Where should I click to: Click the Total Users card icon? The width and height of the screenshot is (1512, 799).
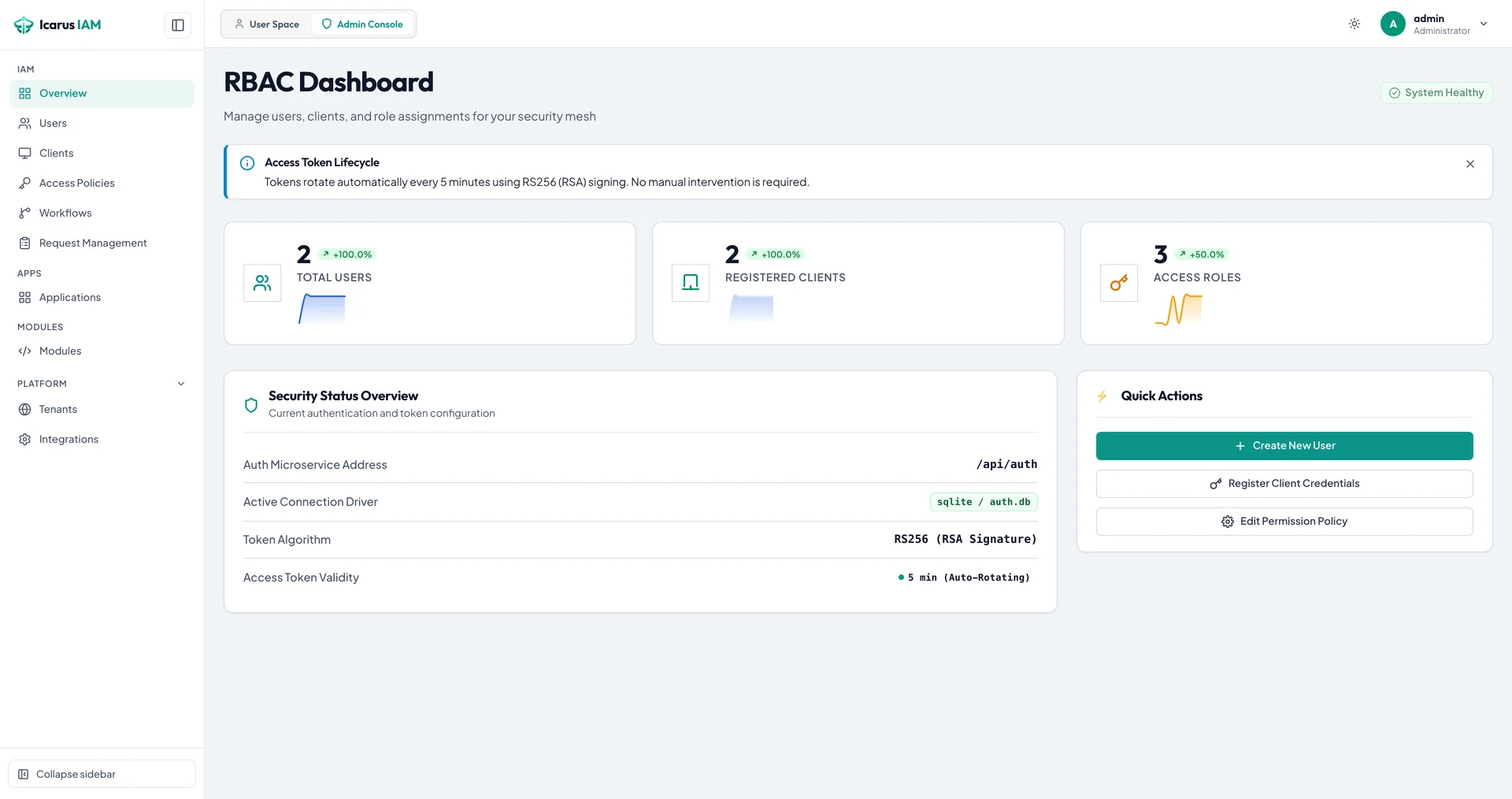pos(262,283)
